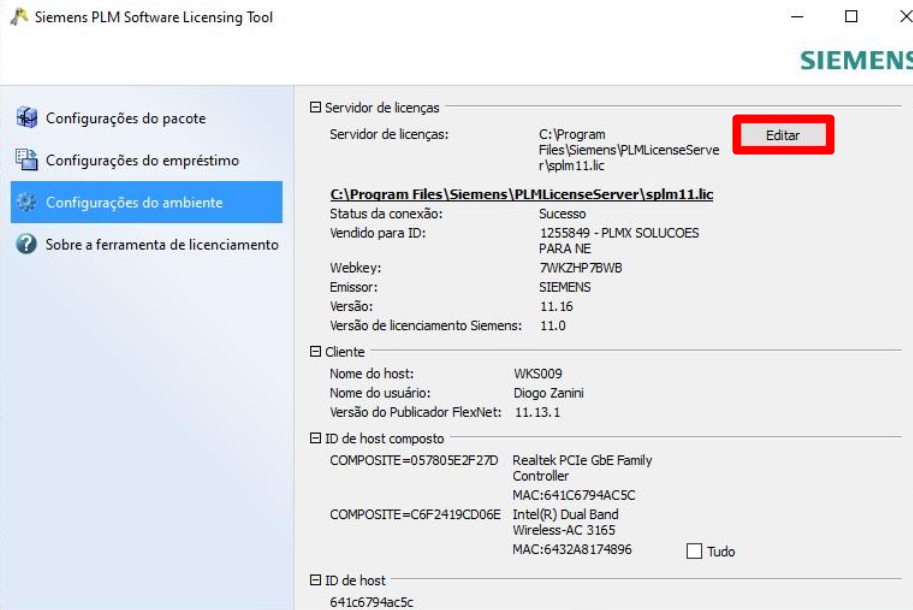Click COMPOSITE=057805E2F27D entry

click(x=414, y=460)
